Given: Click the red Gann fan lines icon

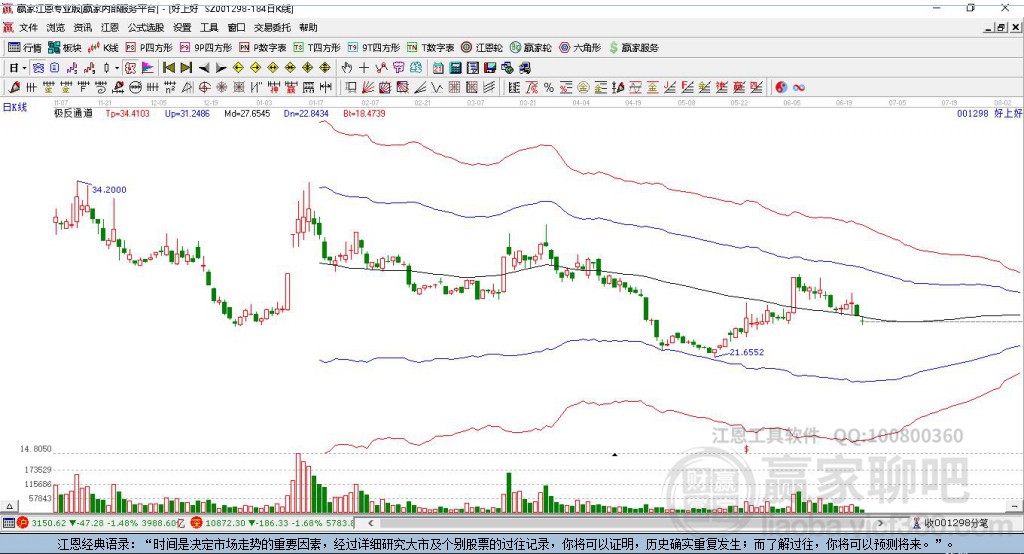Looking at the screenshot, I should (368, 88).
